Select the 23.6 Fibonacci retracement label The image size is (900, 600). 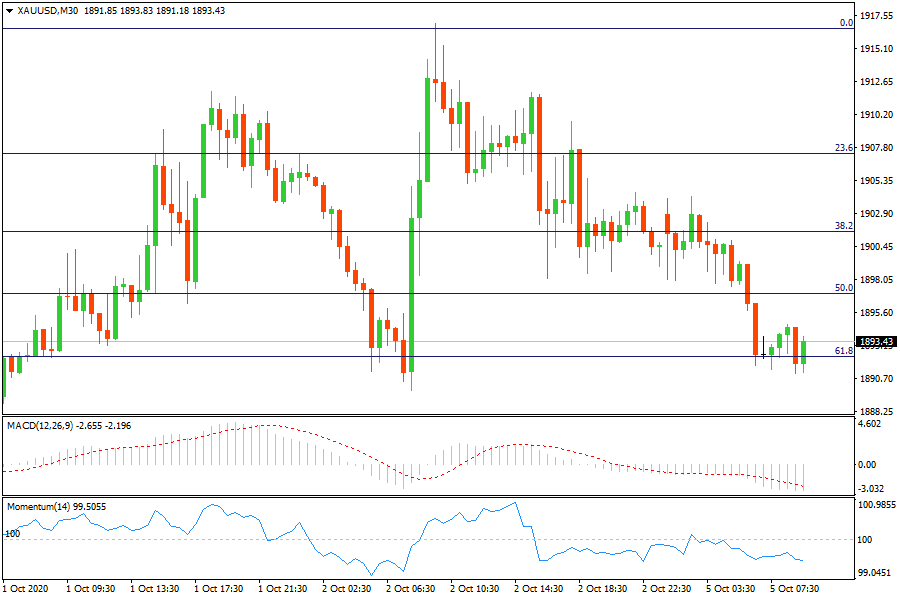(x=843, y=148)
